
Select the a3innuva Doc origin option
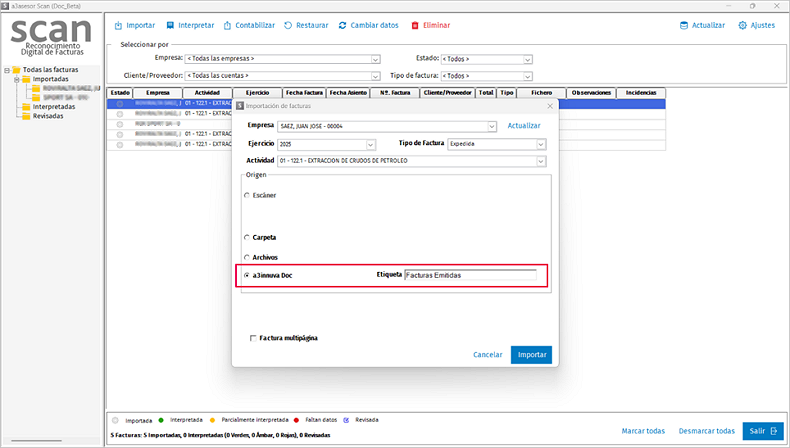247,275
